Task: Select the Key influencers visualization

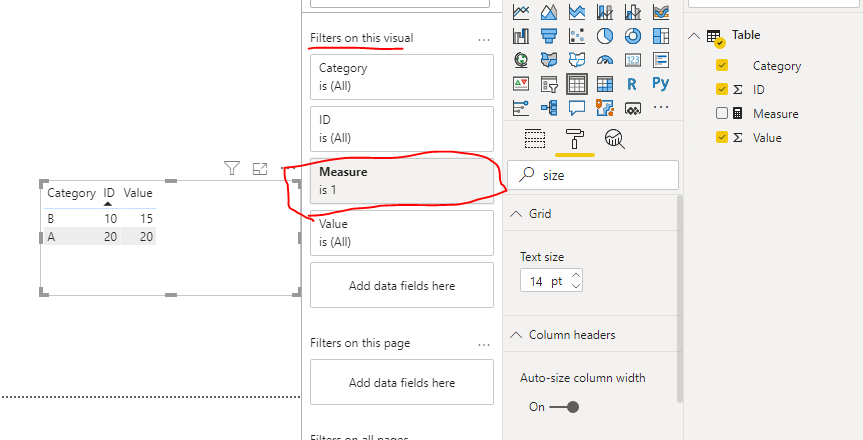Action: [x=521, y=107]
